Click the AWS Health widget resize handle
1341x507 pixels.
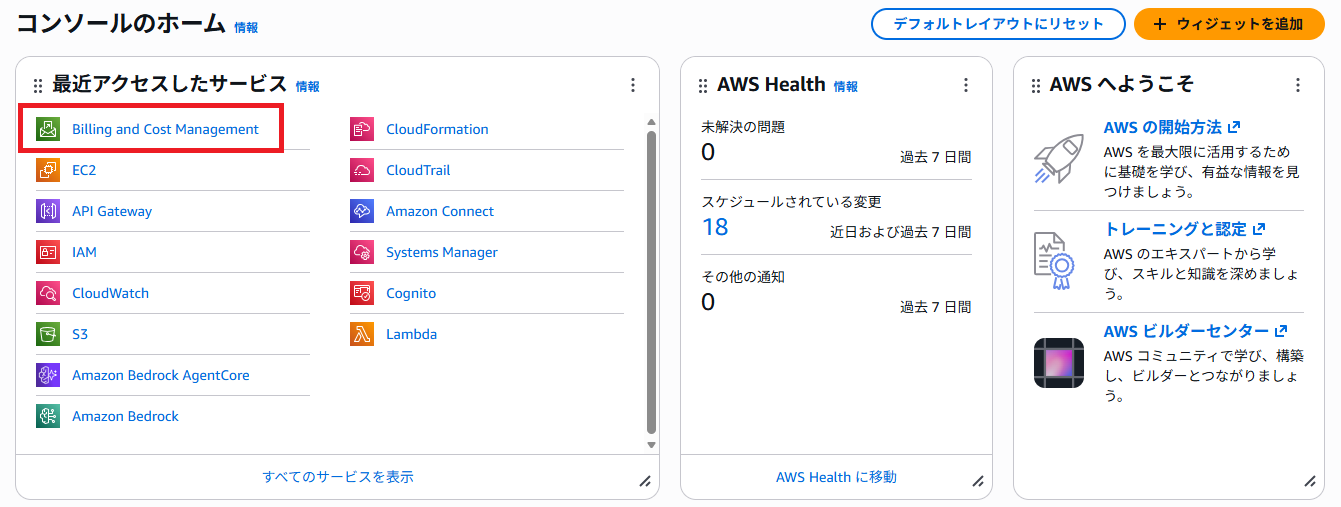(977, 481)
